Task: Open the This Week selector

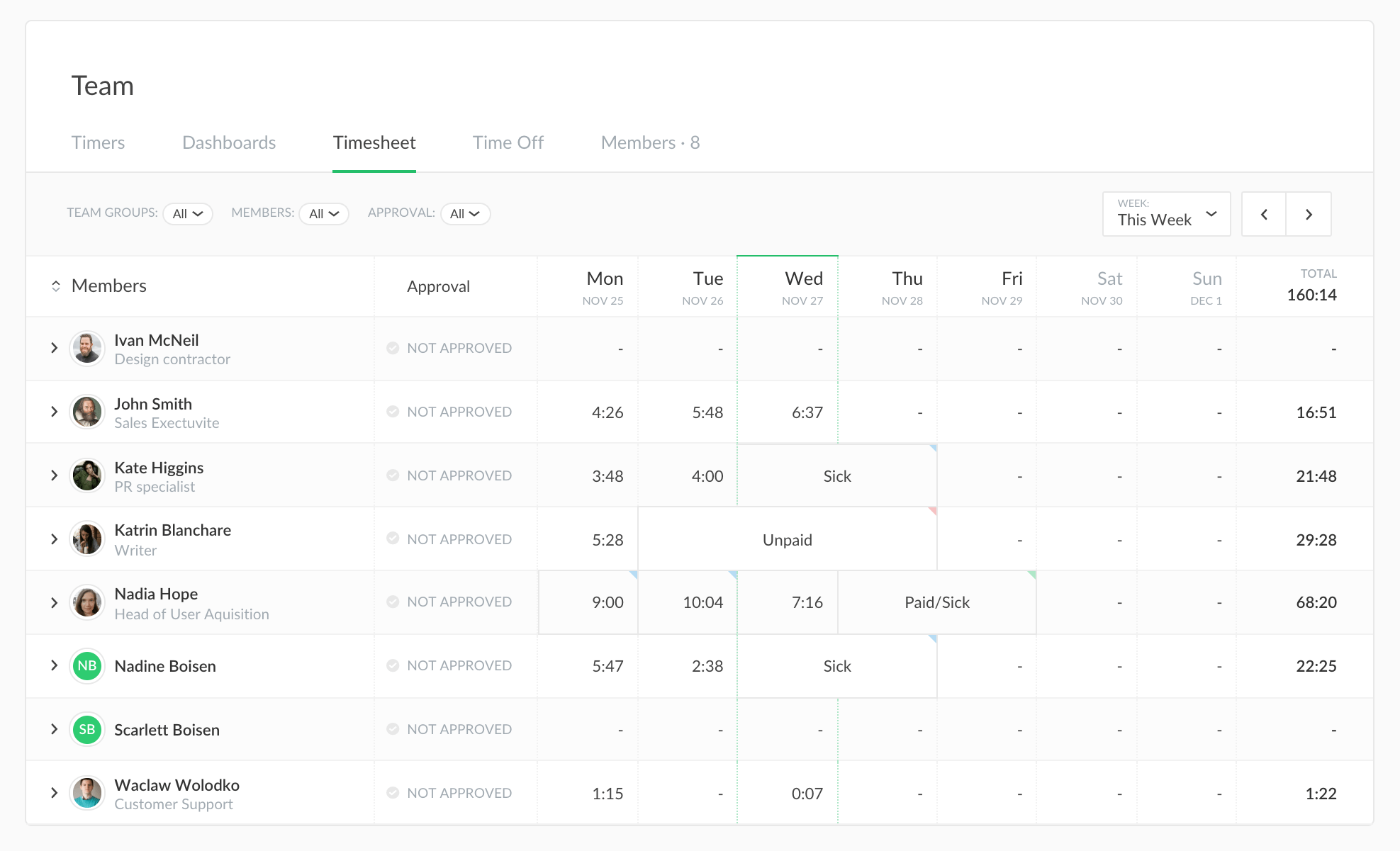Action: click(1166, 214)
